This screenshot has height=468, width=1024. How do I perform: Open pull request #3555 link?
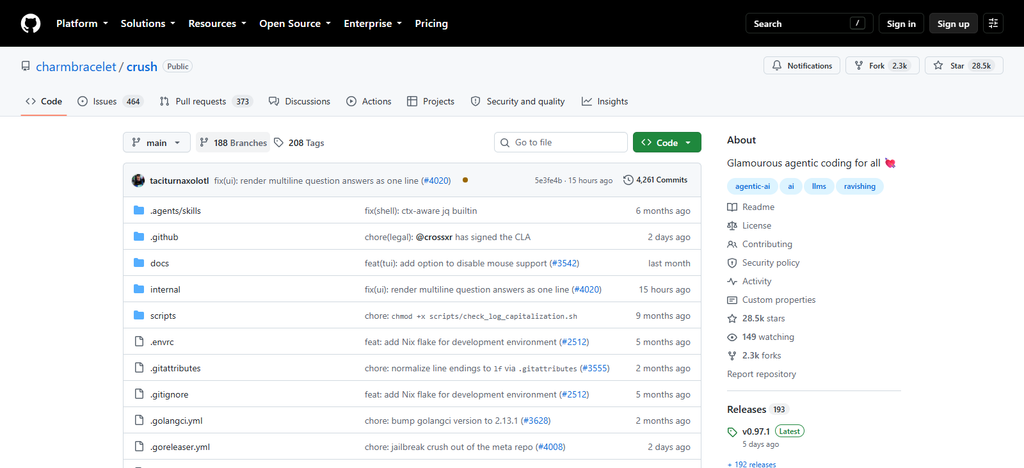(x=594, y=368)
